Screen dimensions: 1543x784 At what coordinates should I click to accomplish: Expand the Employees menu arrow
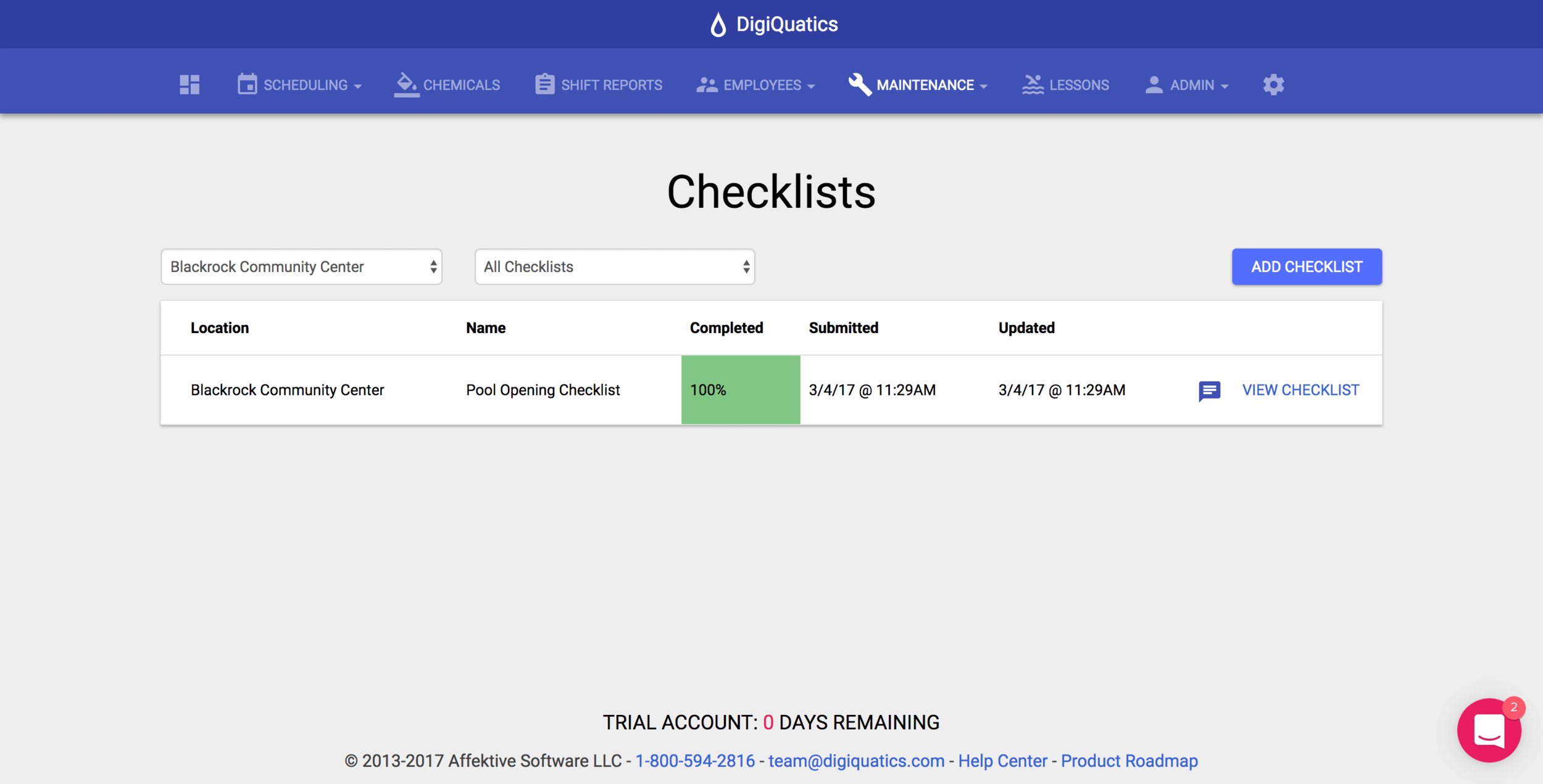coord(811,86)
